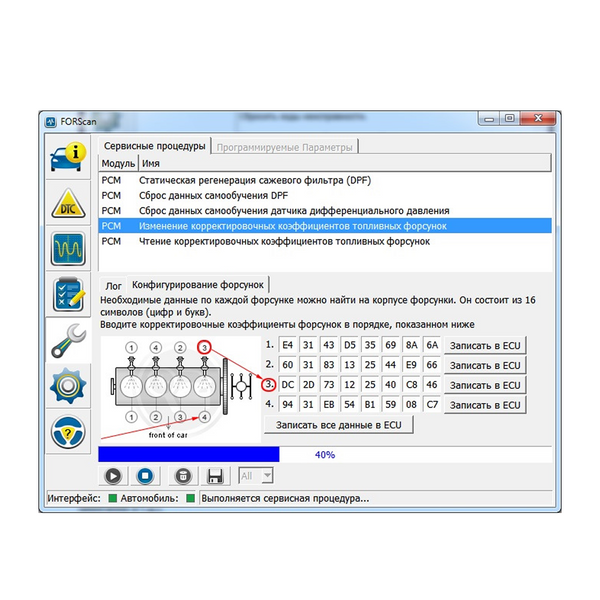Switch to Программируемые Параметры tab
Screen dimensions: 600x600
284,147
